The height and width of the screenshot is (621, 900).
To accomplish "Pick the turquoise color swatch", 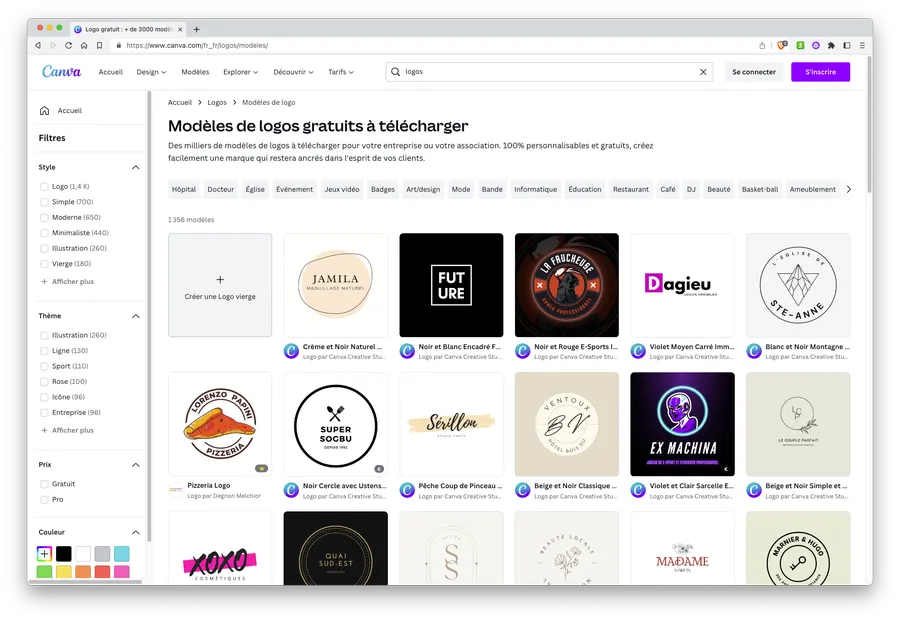I will [x=122, y=554].
